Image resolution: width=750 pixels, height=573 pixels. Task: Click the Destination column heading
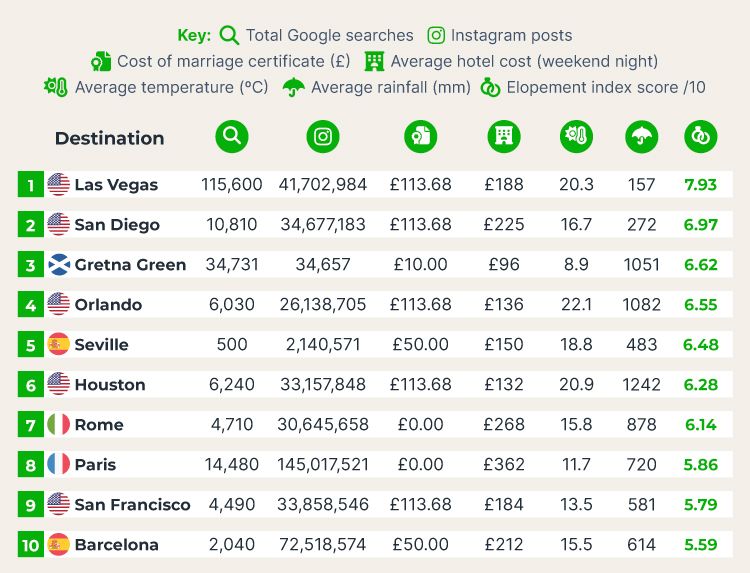110,138
